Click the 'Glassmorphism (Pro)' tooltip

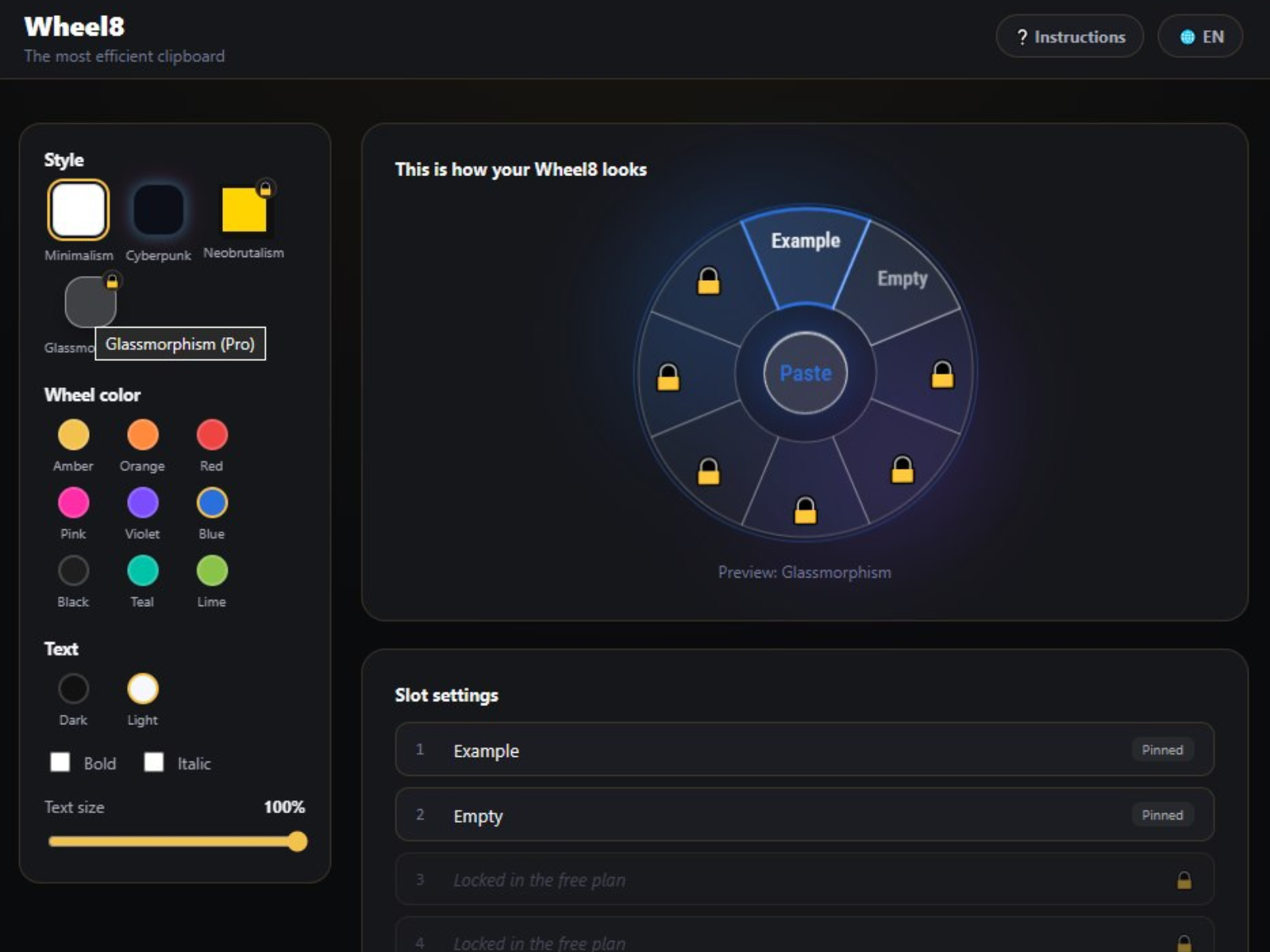180,344
